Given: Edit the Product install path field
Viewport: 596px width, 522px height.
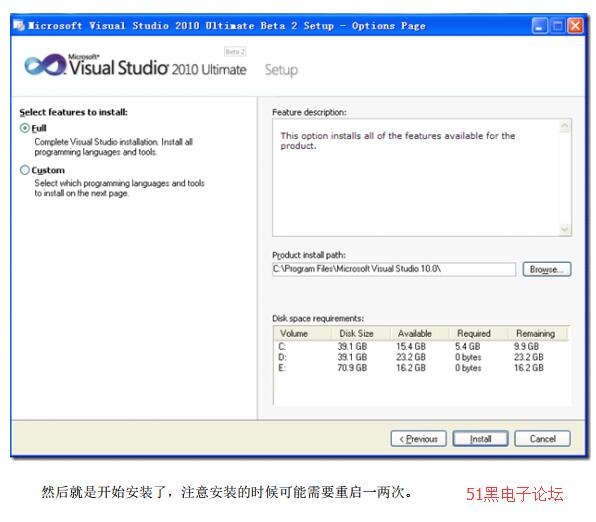Looking at the screenshot, I should [x=394, y=269].
